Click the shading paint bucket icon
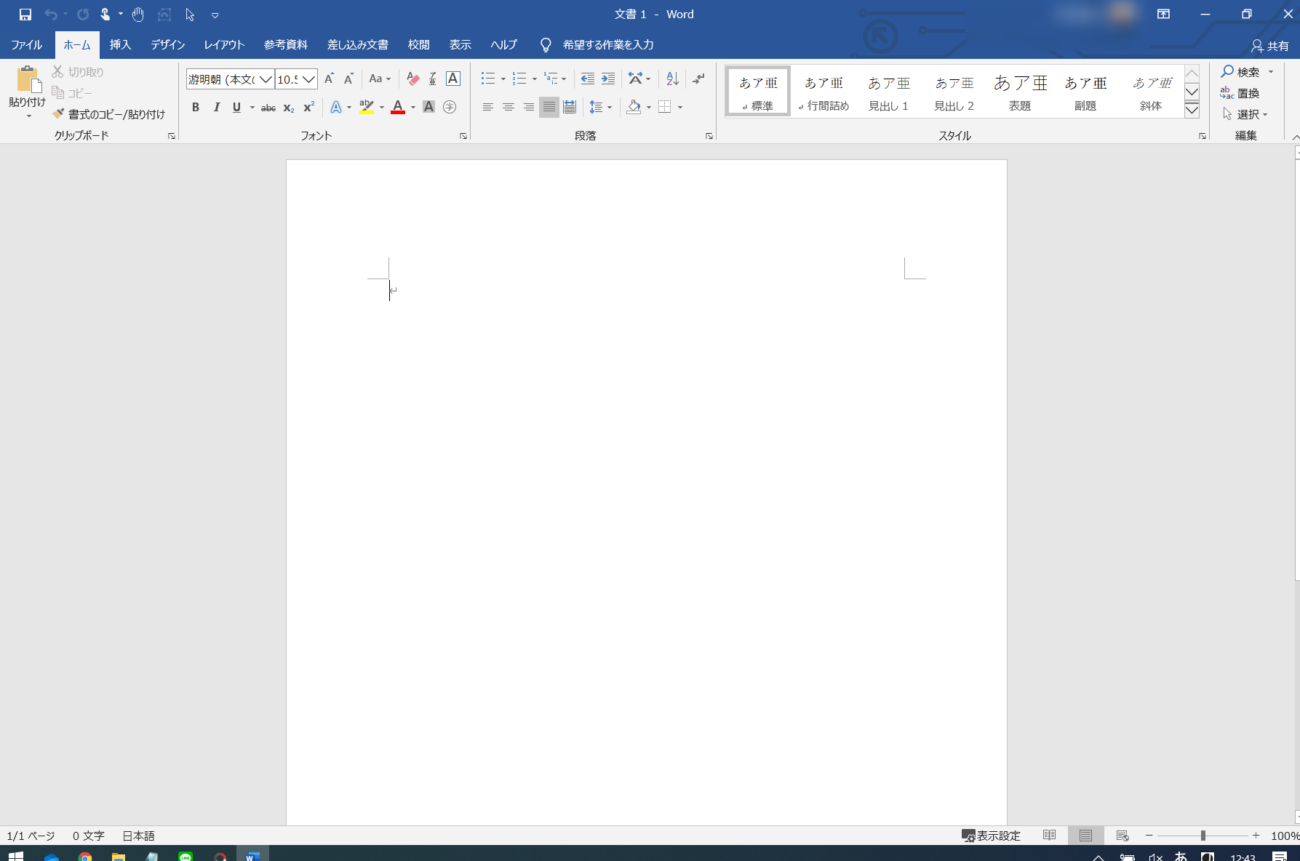 tap(634, 107)
